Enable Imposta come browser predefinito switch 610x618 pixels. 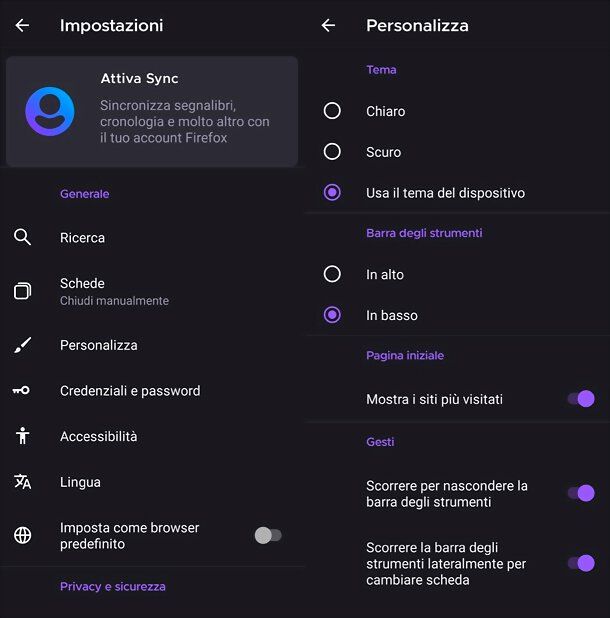point(268,535)
